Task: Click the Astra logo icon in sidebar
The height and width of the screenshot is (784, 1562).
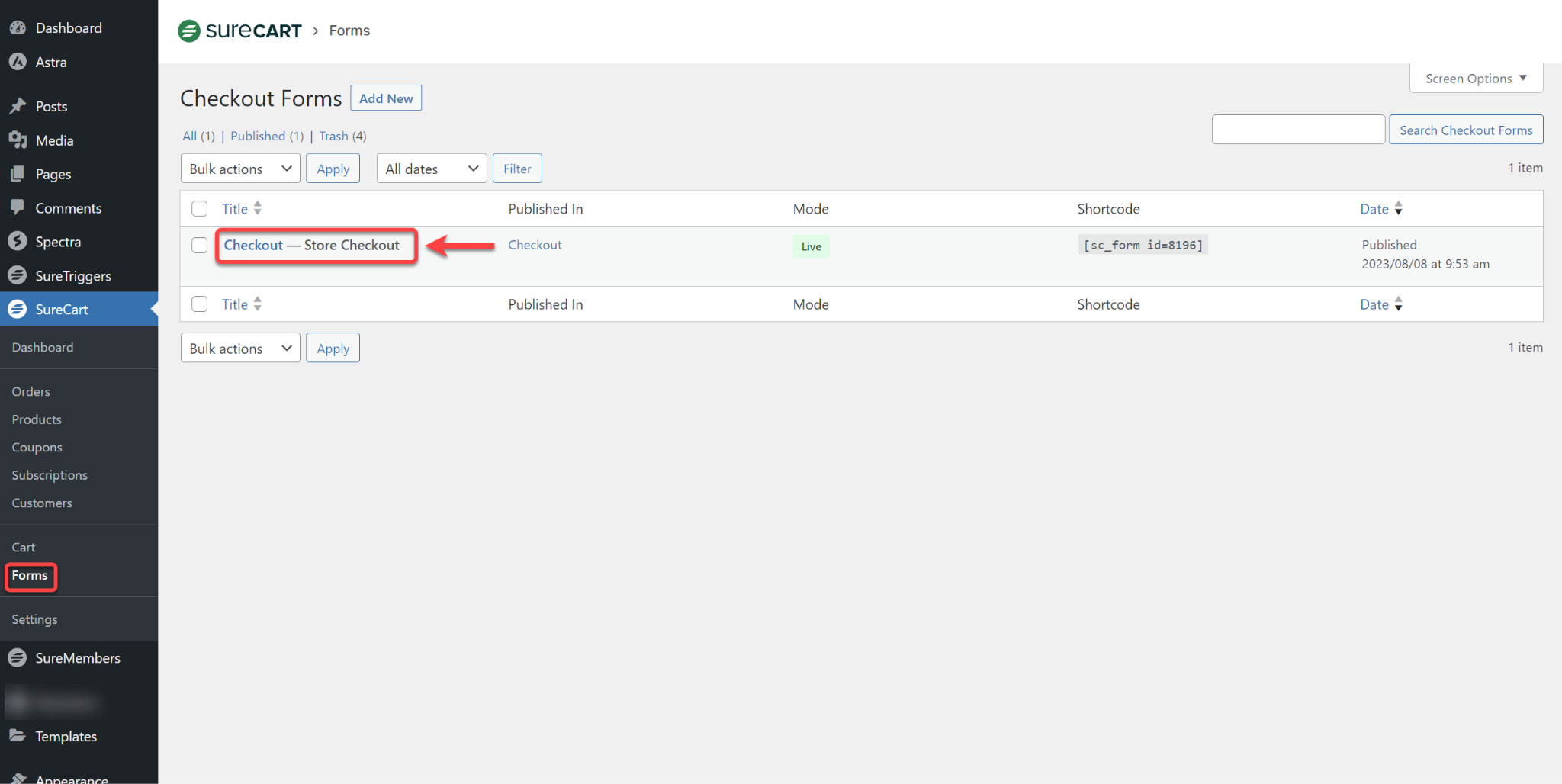Action: click(x=18, y=62)
